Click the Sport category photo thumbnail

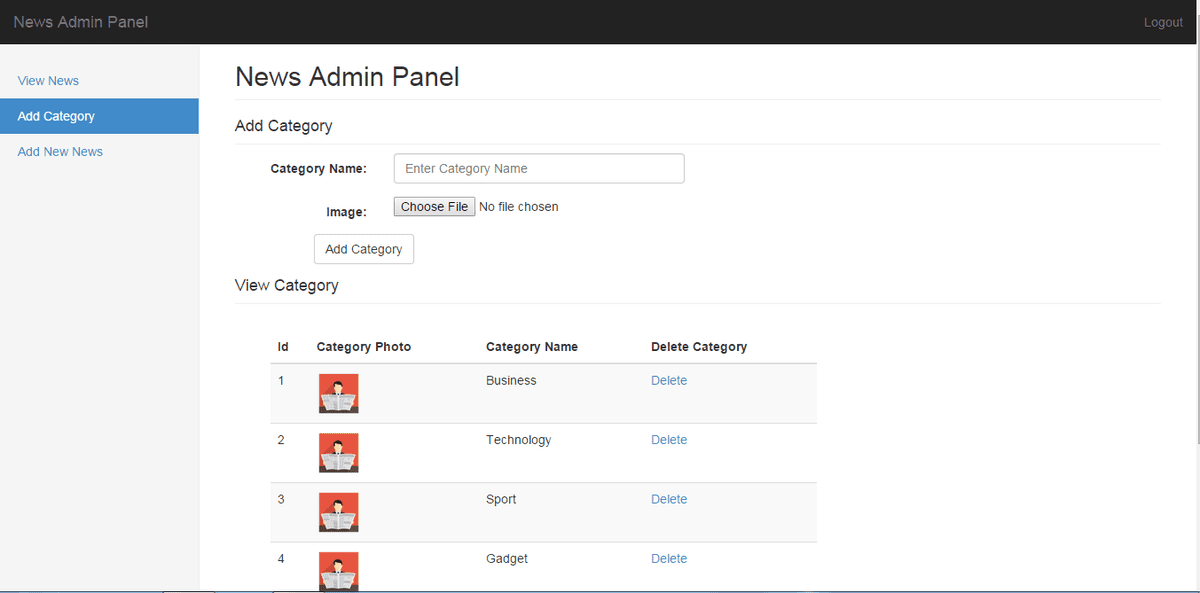(x=338, y=512)
